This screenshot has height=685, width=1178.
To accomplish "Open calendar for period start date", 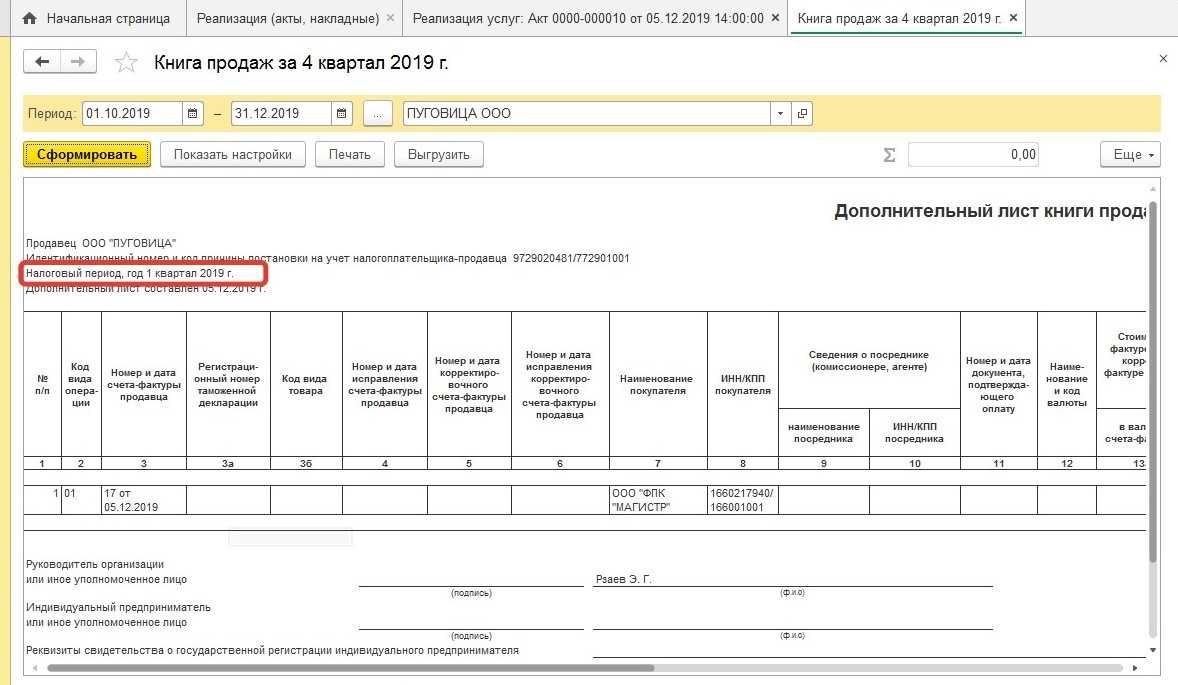I will point(194,114).
